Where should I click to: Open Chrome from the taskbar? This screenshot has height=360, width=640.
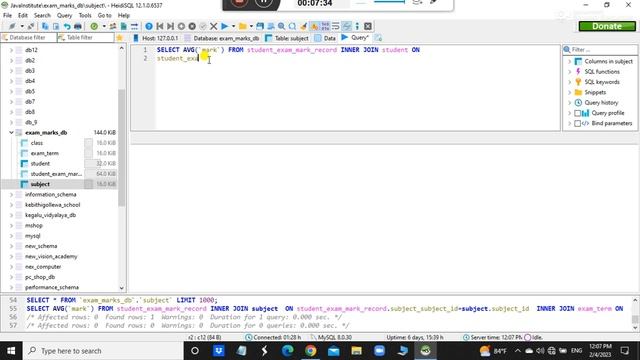point(310,351)
